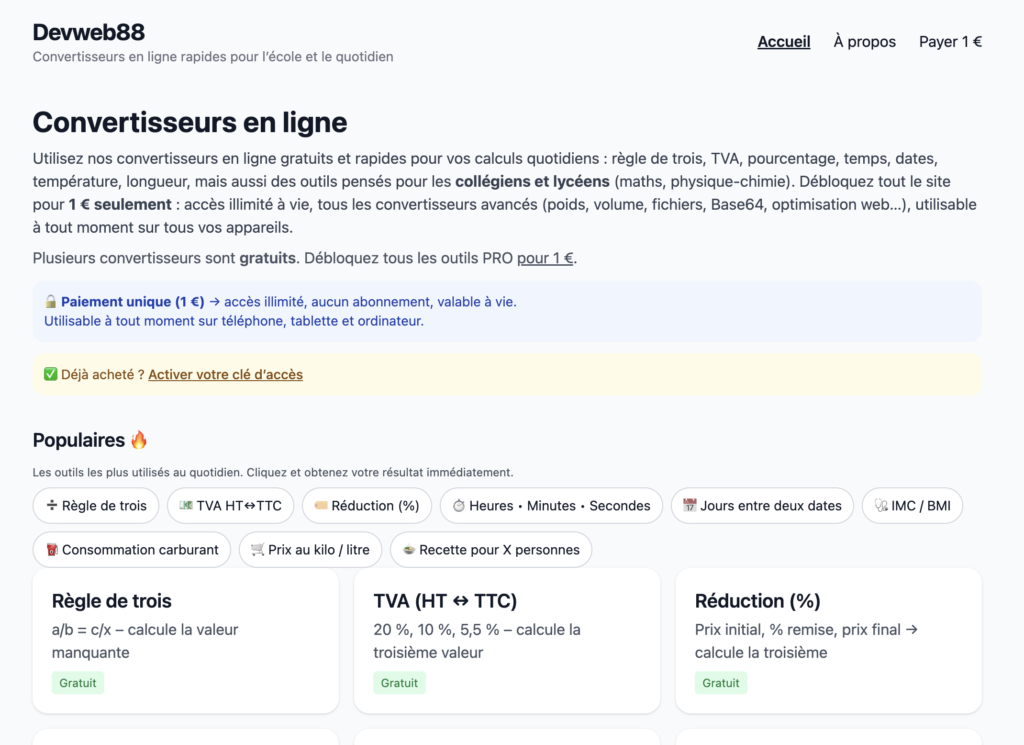Open Payer 1 € in the header

pyautogui.click(x=950, y=42)
